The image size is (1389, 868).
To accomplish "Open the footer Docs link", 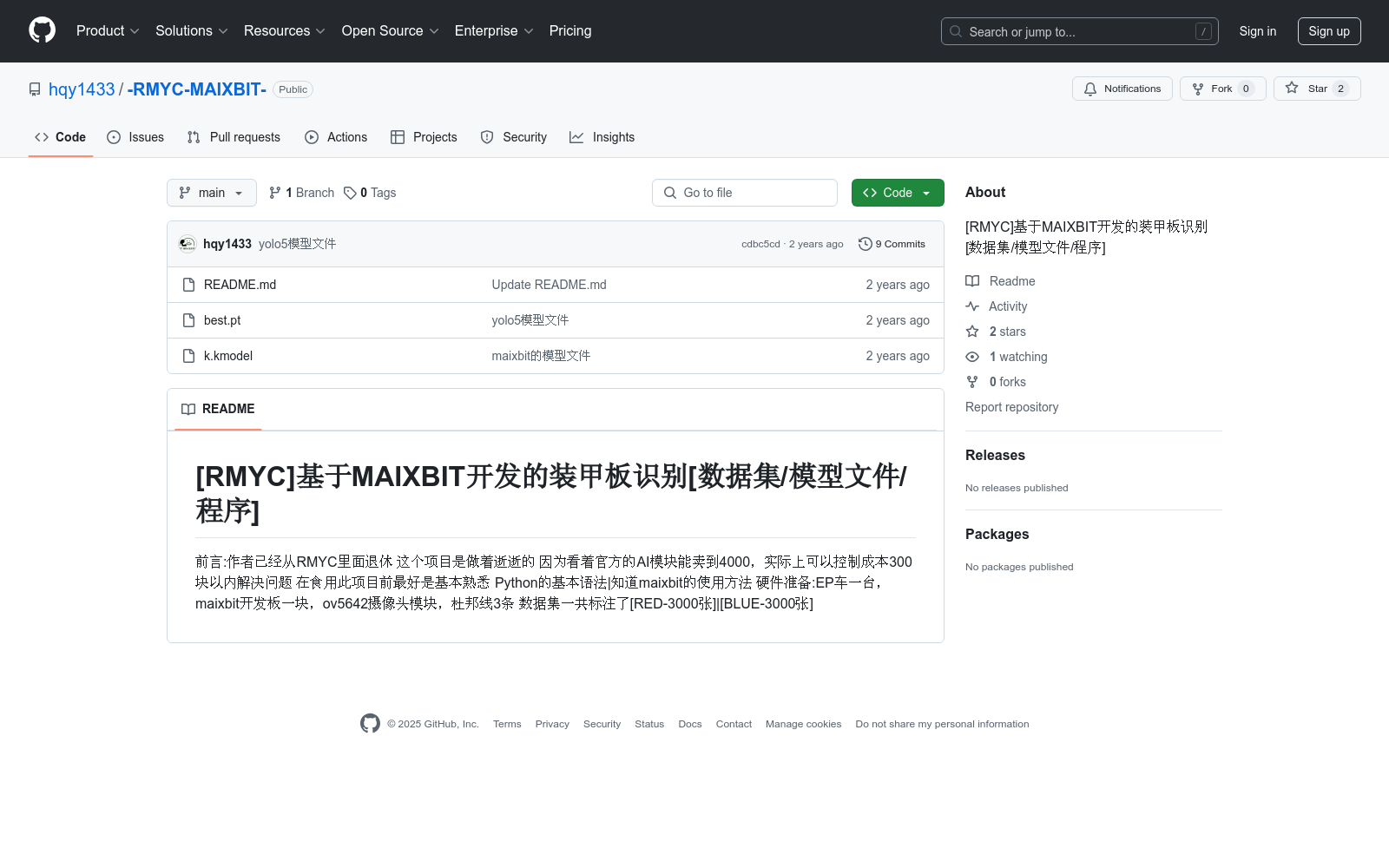I will (690, 724).
